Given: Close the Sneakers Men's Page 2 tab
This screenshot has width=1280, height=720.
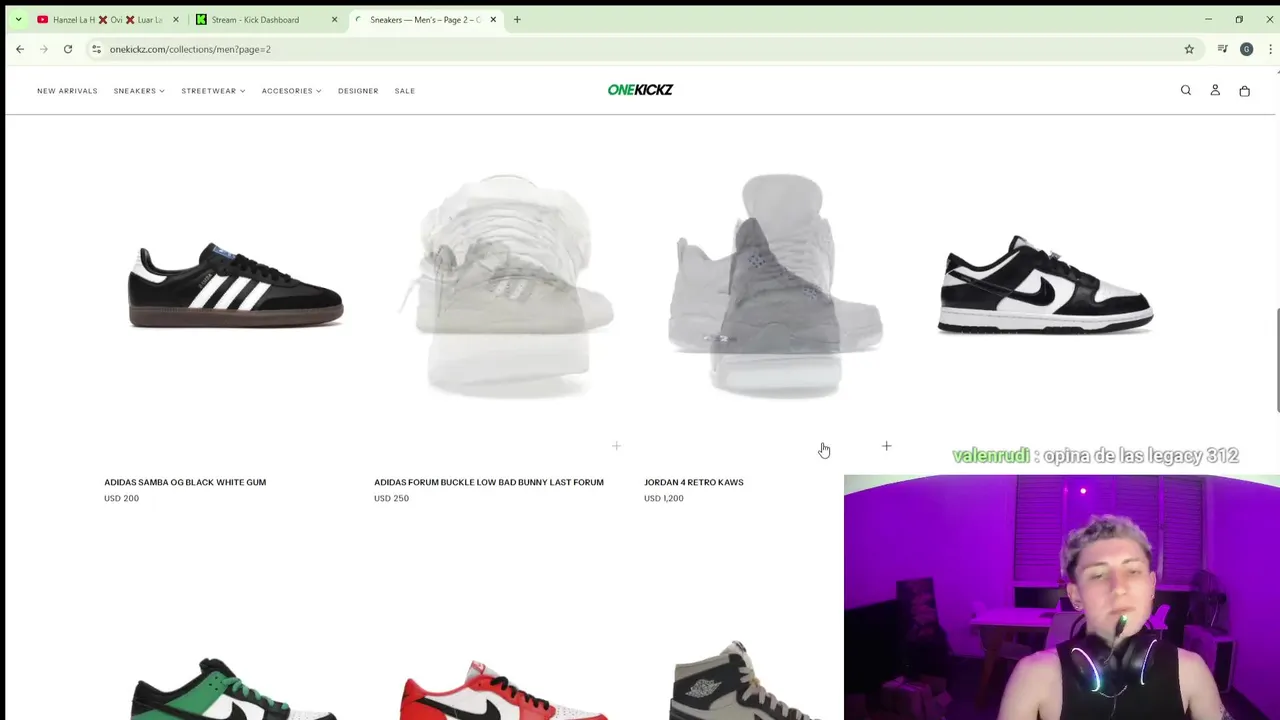Looking at the screenshot, I should pos(493,20).
